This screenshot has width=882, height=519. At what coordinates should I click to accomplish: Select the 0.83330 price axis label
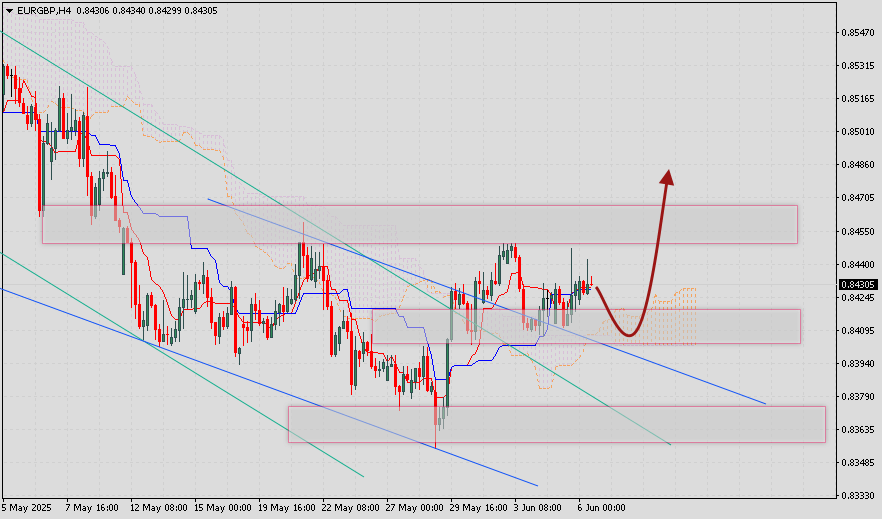(858, 496)
